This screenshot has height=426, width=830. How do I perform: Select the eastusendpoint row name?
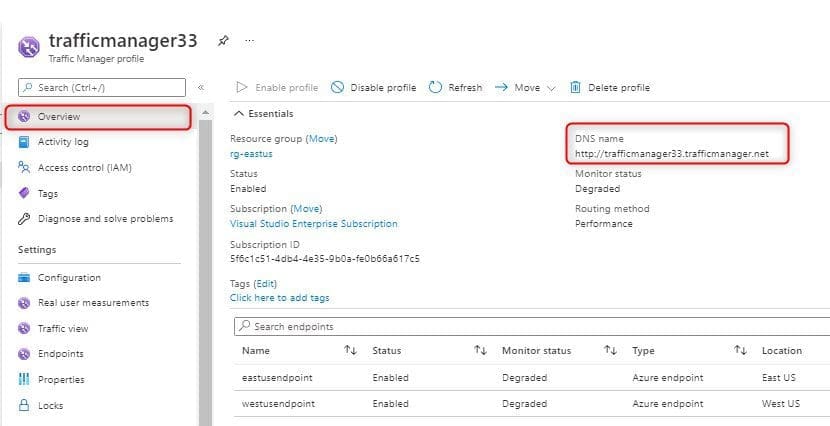[277, 378]
